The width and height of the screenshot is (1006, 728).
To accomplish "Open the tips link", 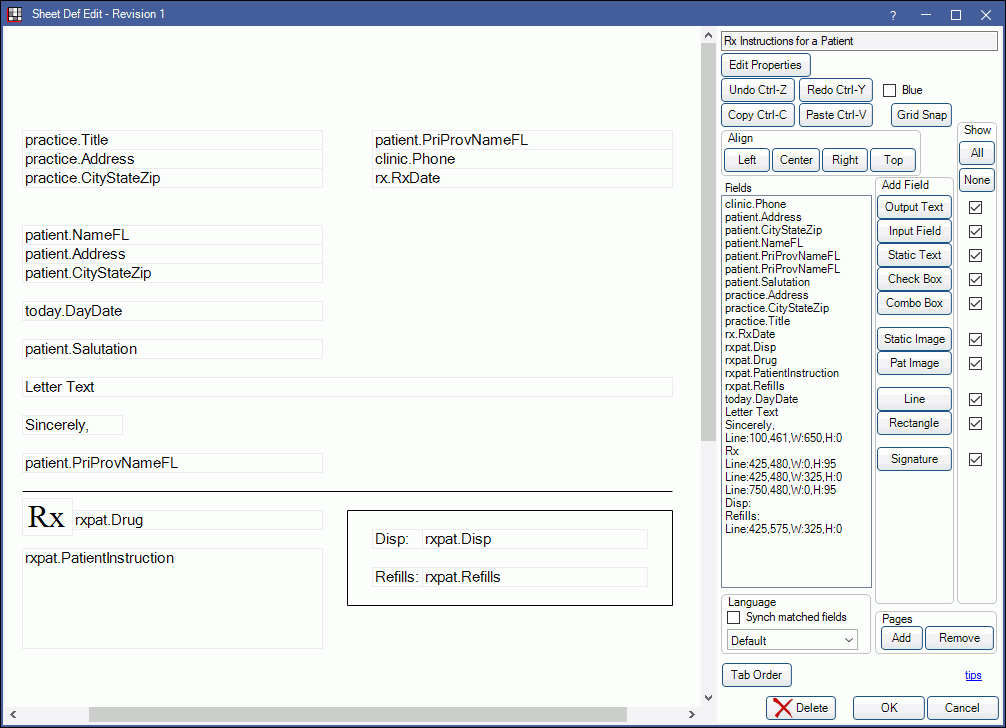I will 973,675.
